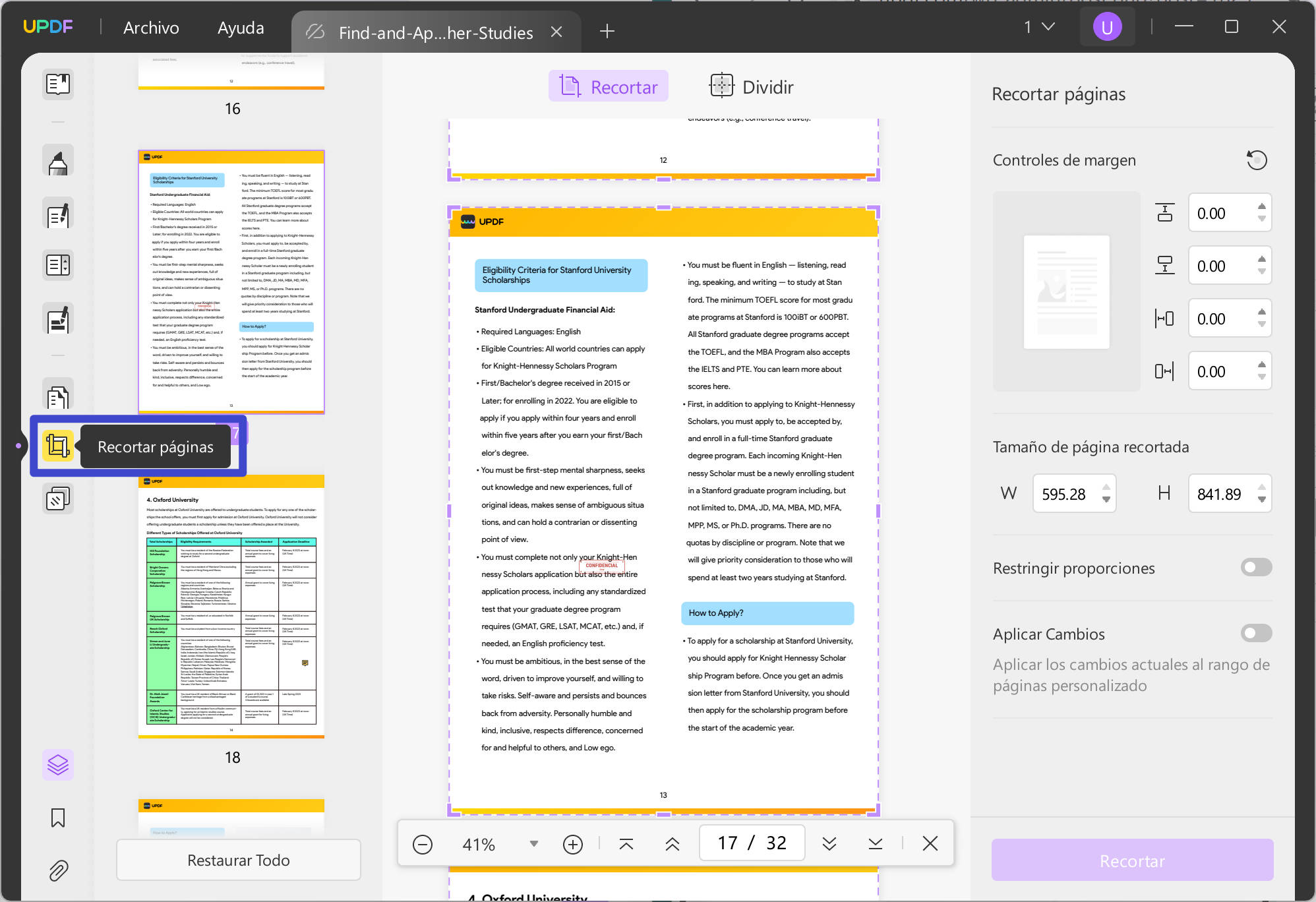Click the left margin icon
The image size is (1316, 902).
pos(1165,318)
